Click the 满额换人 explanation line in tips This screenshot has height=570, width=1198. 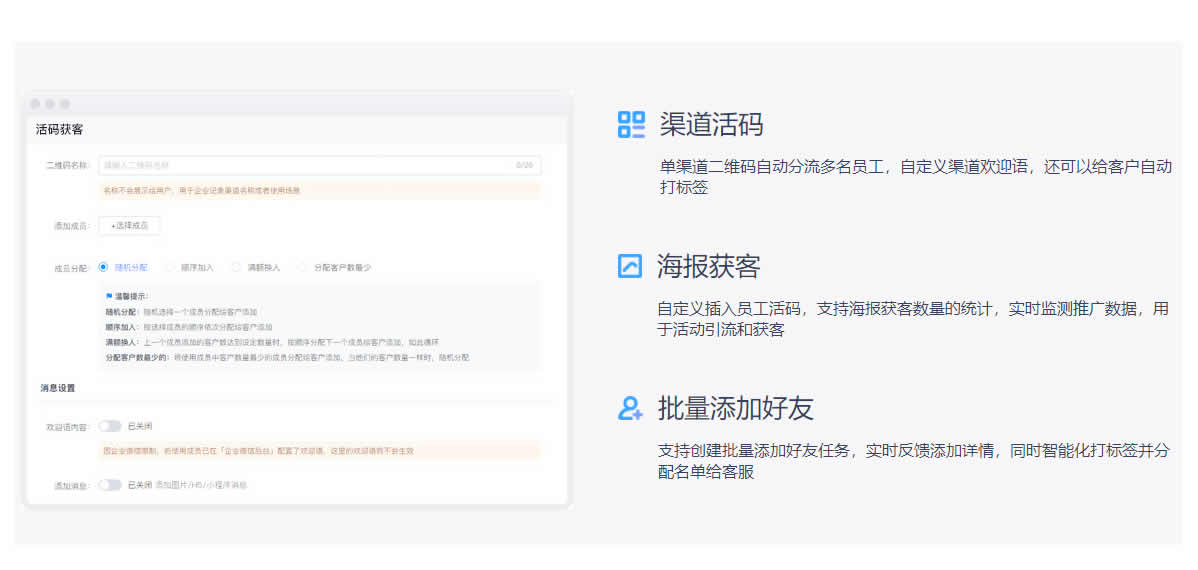click(272, 342)
